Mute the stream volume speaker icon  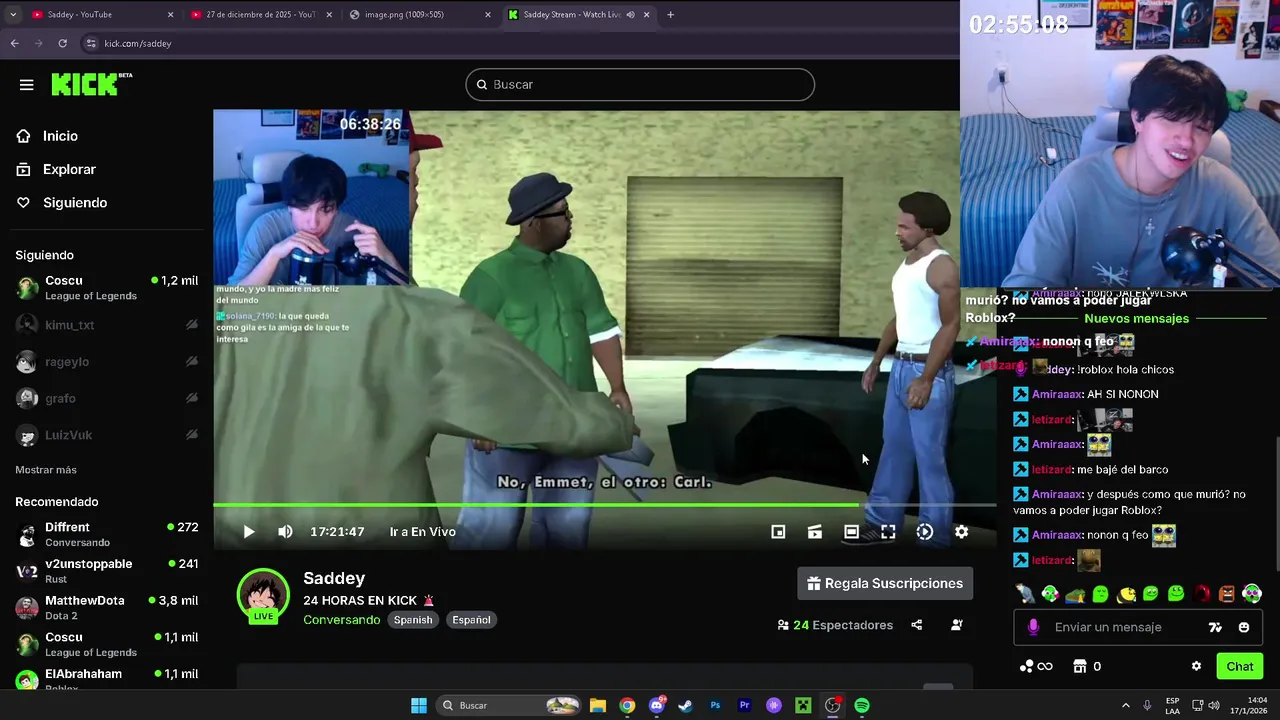pos(286,532)
